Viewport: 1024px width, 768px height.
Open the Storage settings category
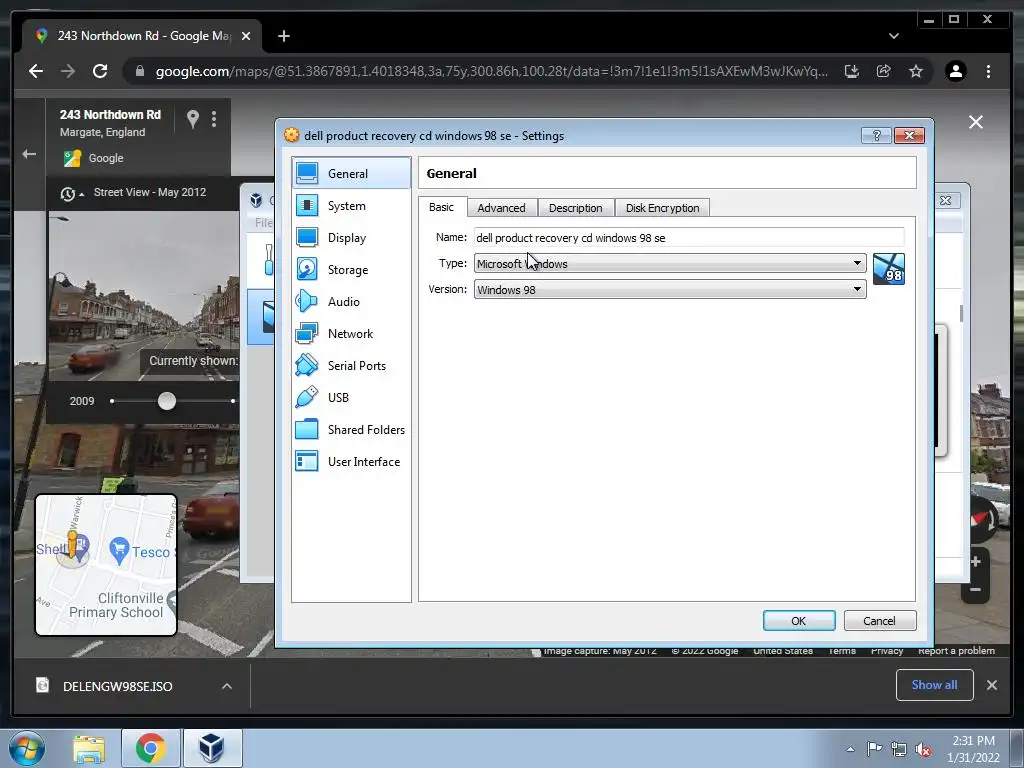click(351, 270)
